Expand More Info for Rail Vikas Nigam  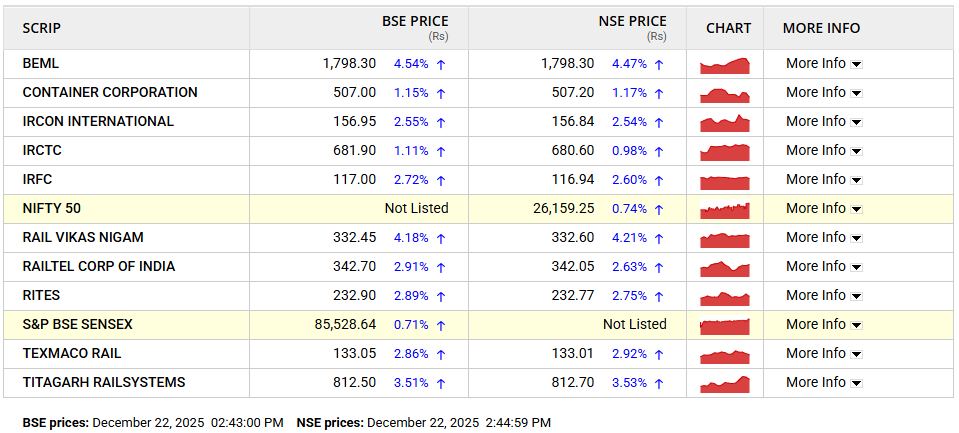(824, 237)
